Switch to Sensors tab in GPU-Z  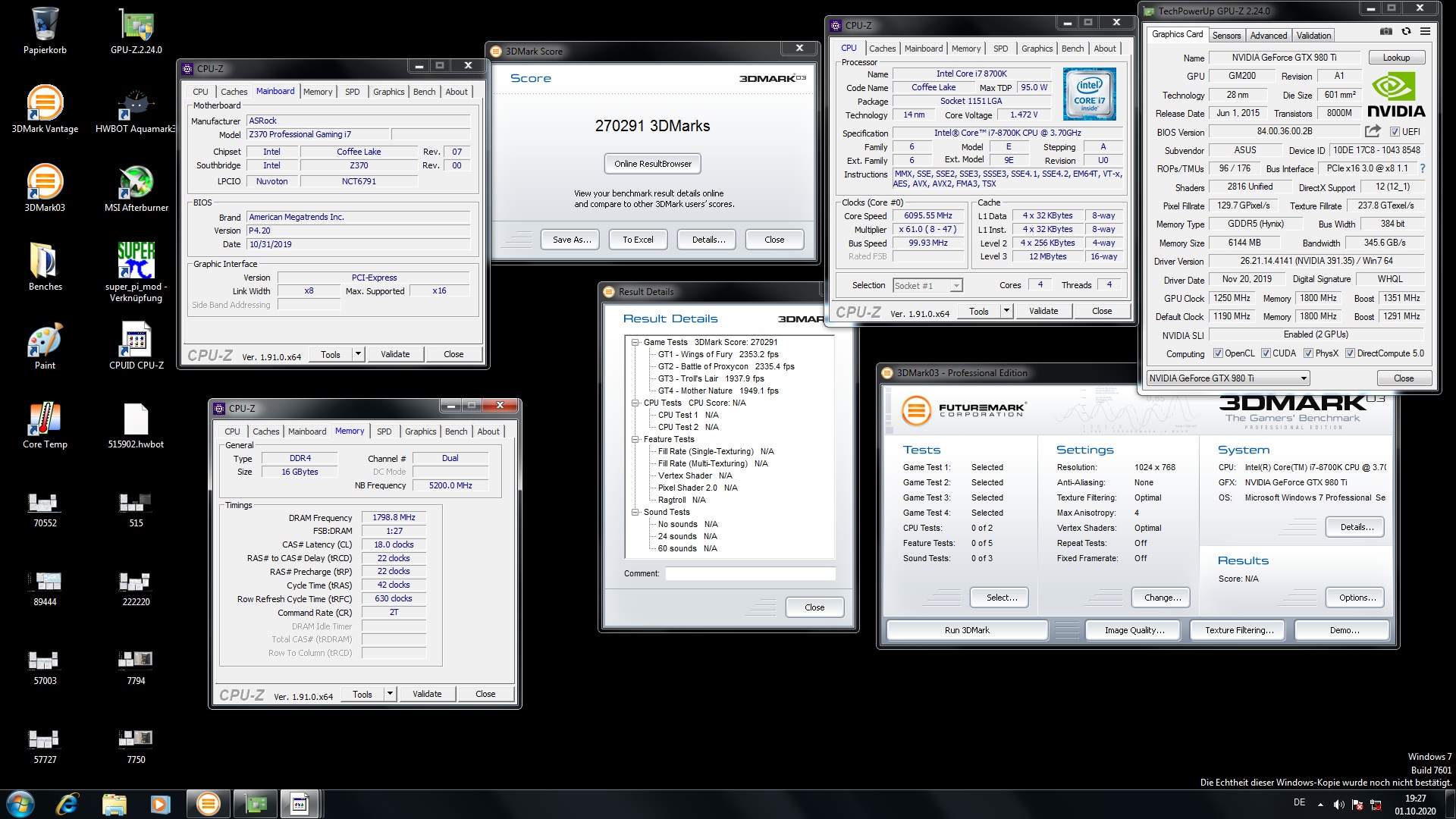pos(1226,35)
